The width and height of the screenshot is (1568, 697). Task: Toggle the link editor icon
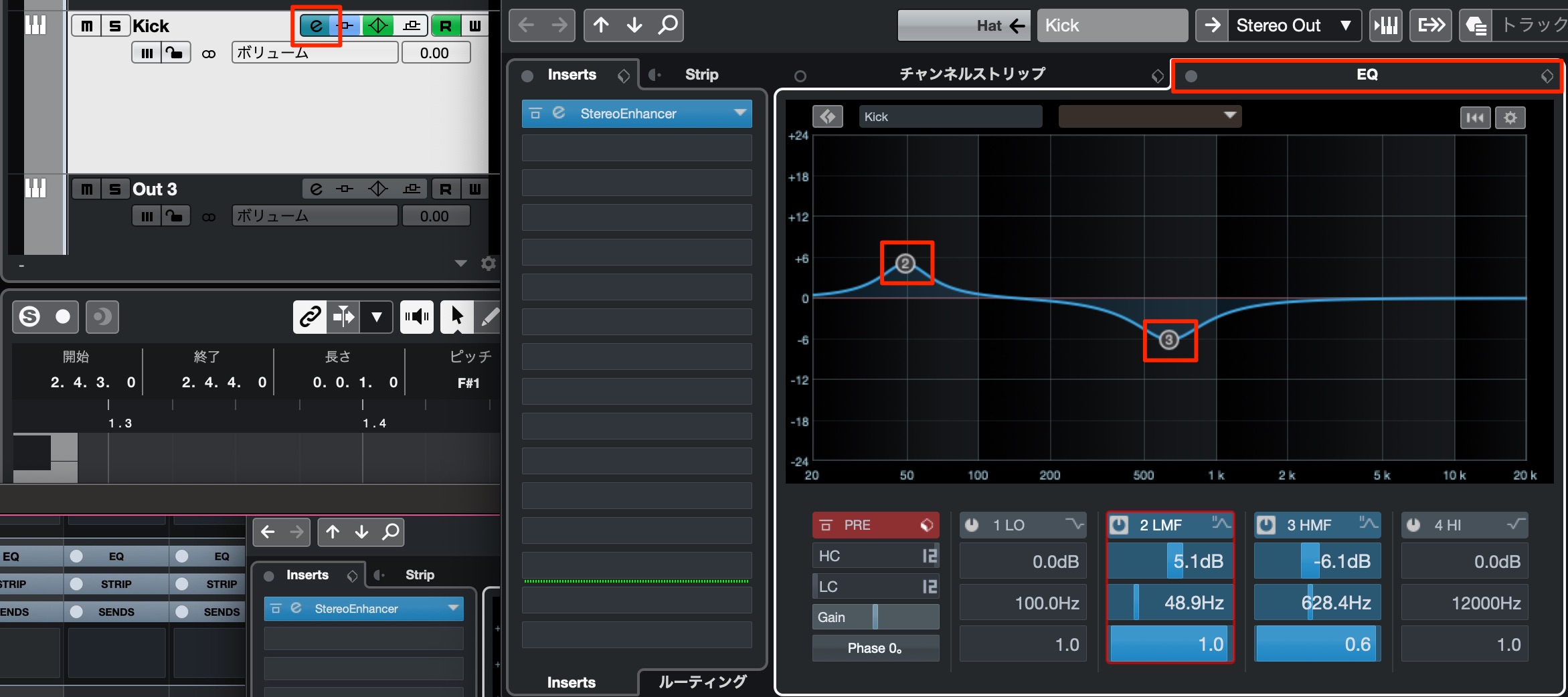click(310, 316)
